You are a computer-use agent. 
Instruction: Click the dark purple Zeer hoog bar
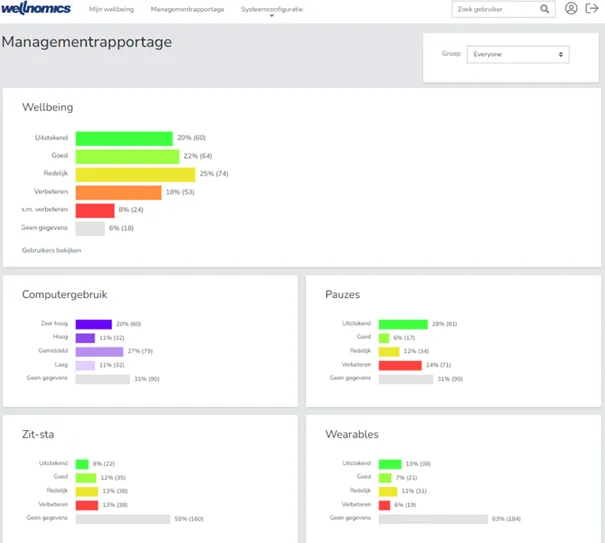coord(94,324)
